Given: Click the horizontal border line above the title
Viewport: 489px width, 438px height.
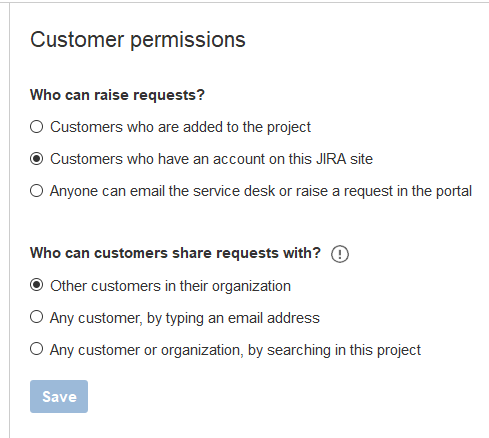Looking at the screenshot, I should click(249, 3).
